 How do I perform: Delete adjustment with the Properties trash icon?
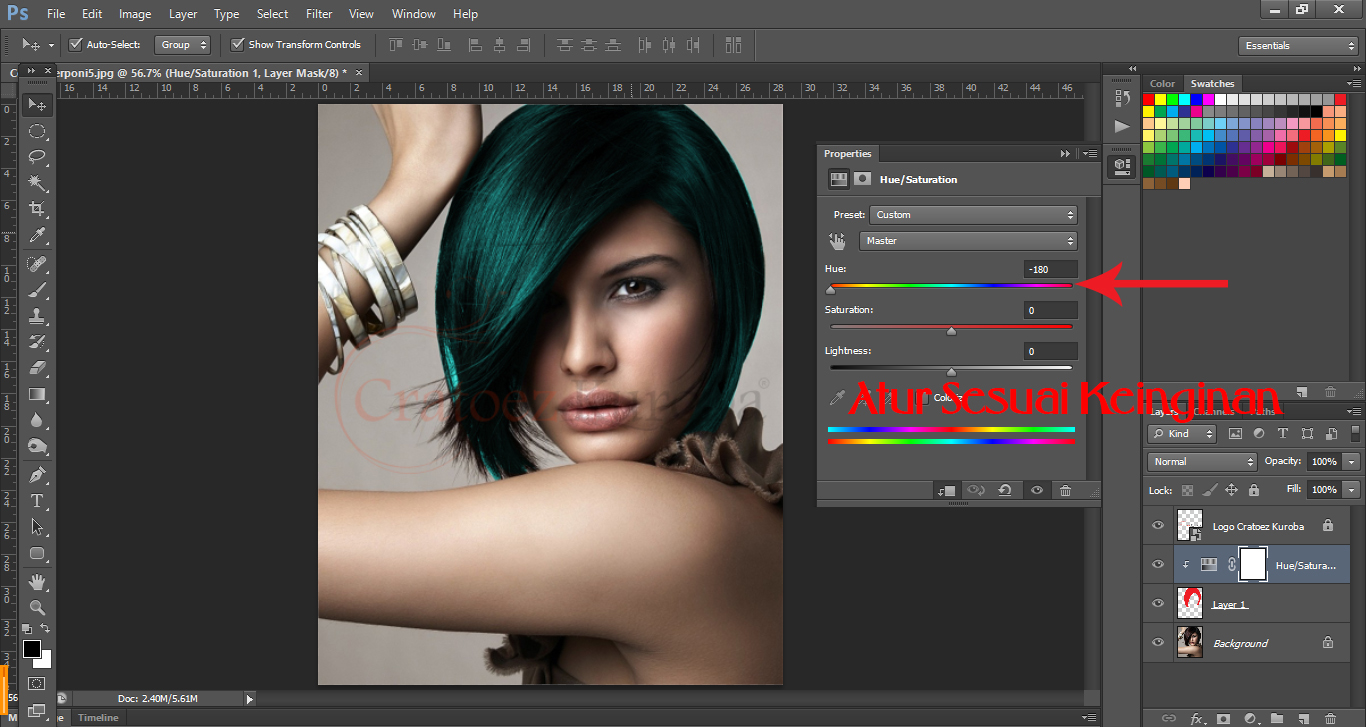pyautogui.click(x=1065, y=490)
